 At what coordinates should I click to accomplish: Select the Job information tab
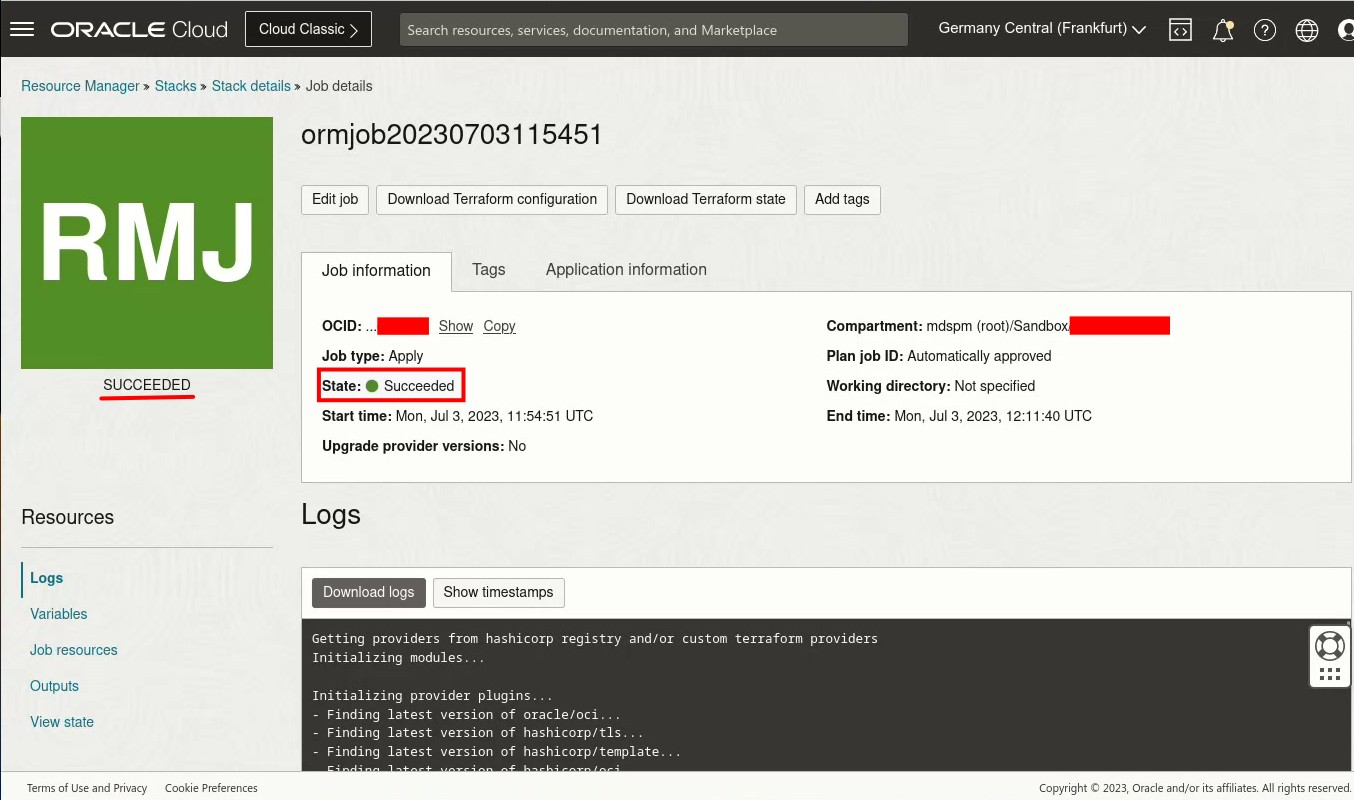click(x=376, y=270)
